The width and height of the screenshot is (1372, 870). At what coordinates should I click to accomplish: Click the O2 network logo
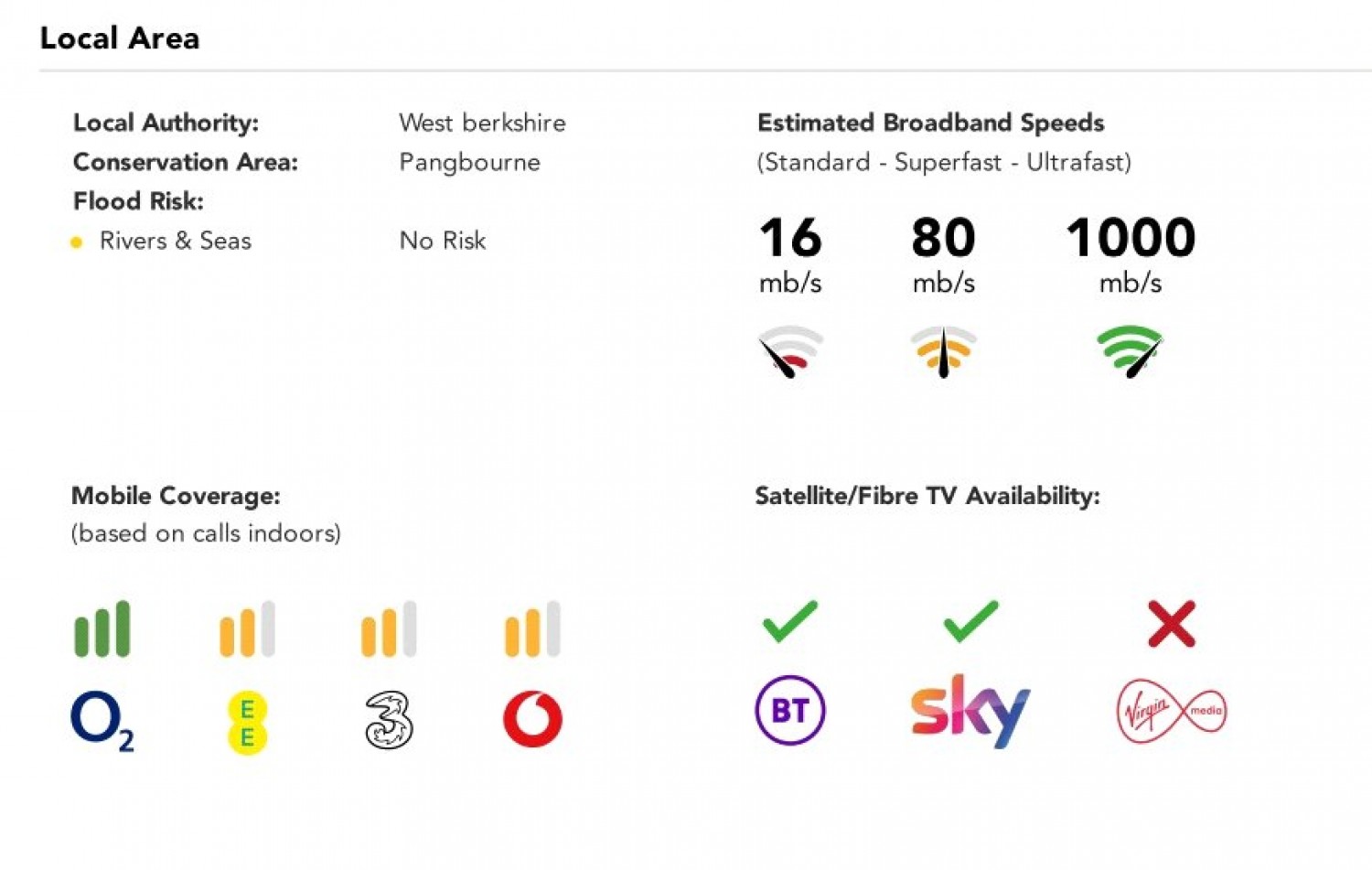[x=102, y=721]
